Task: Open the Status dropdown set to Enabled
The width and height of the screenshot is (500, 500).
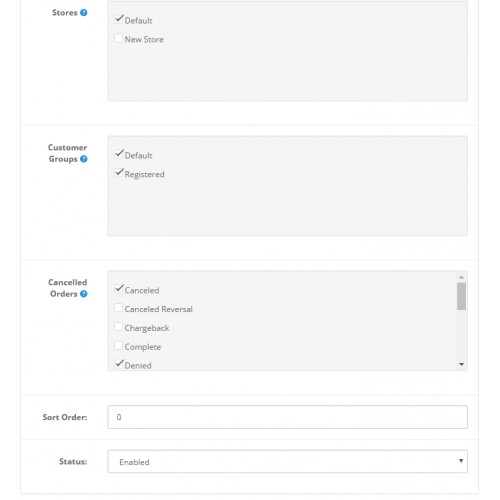Action: click(287, 462)
